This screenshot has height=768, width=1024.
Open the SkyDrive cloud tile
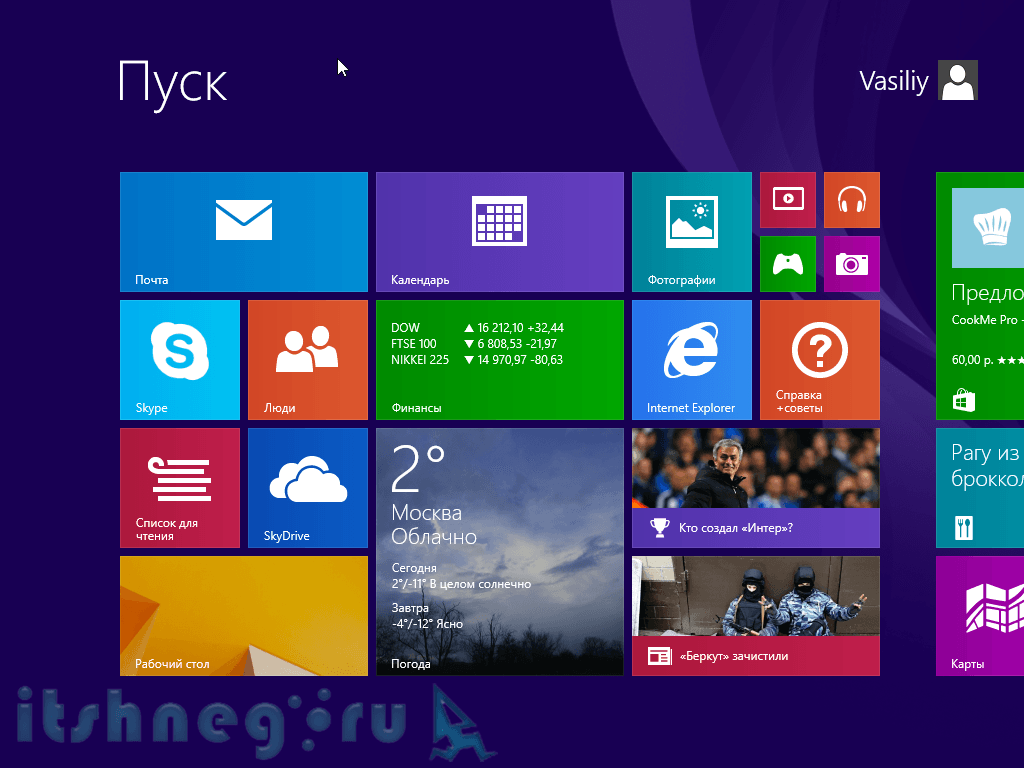coord(307,487)
